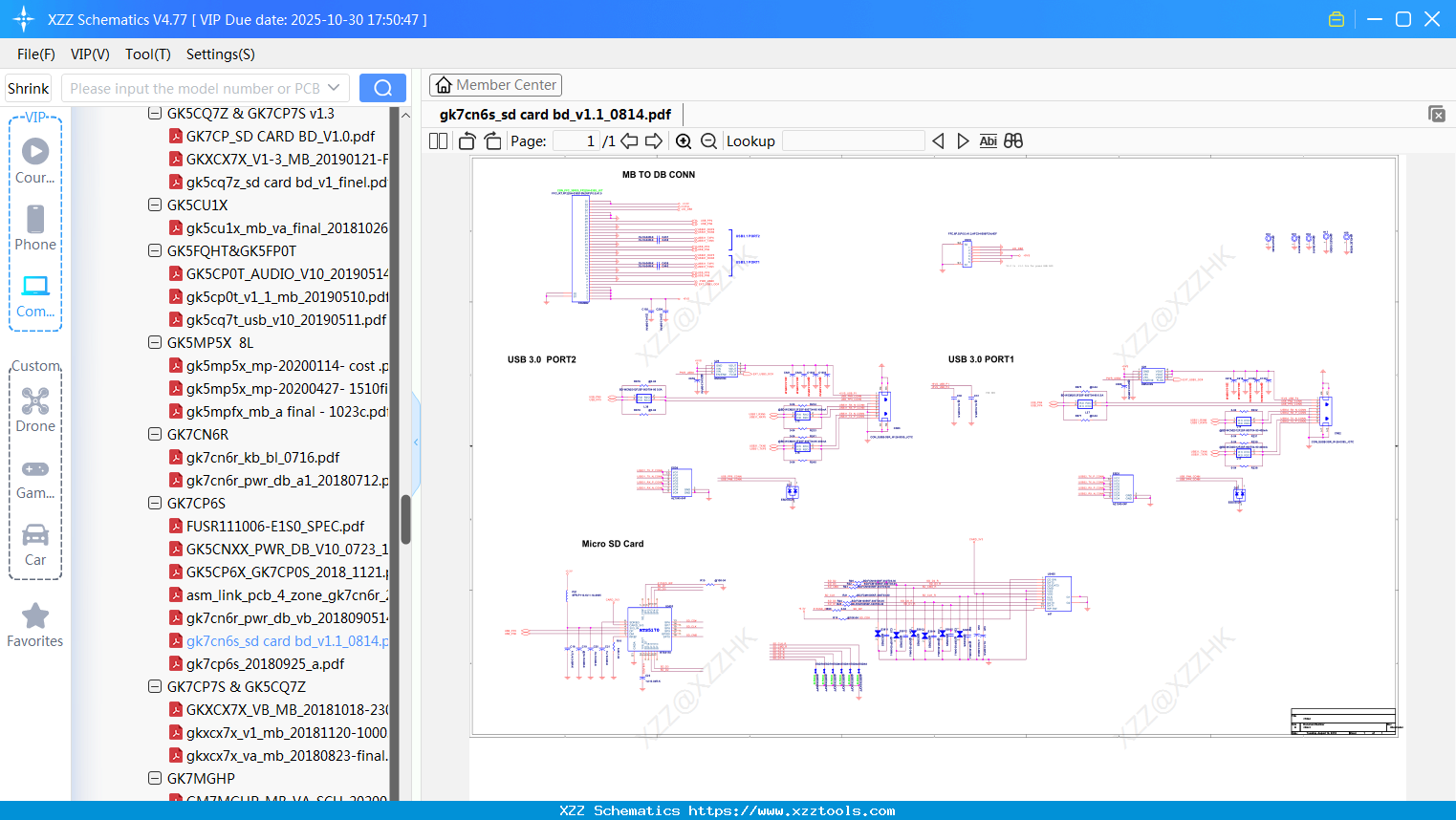Open Member Center

click(495, 85)
